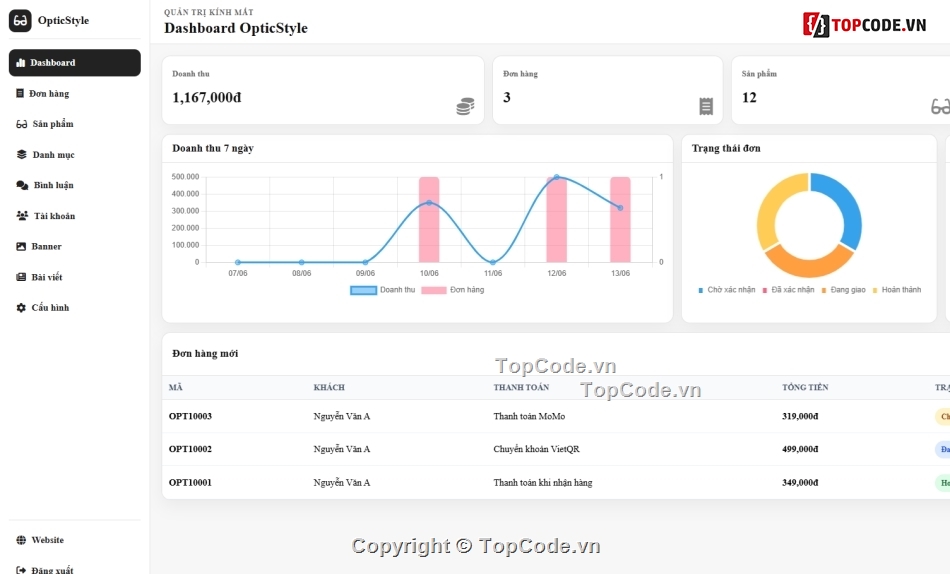The width and height of the screenshot is (950, 574).
Task: Open the Danh mục sidebar entry
Action: (75, 155)
